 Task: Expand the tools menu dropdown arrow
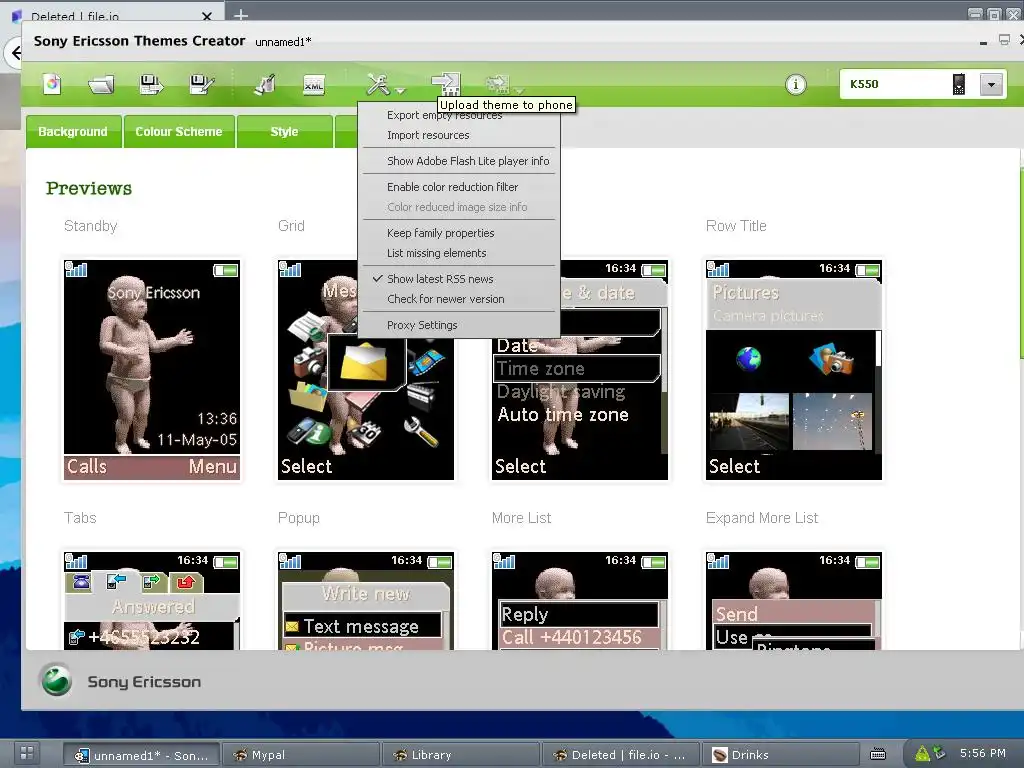pos(400,90)
